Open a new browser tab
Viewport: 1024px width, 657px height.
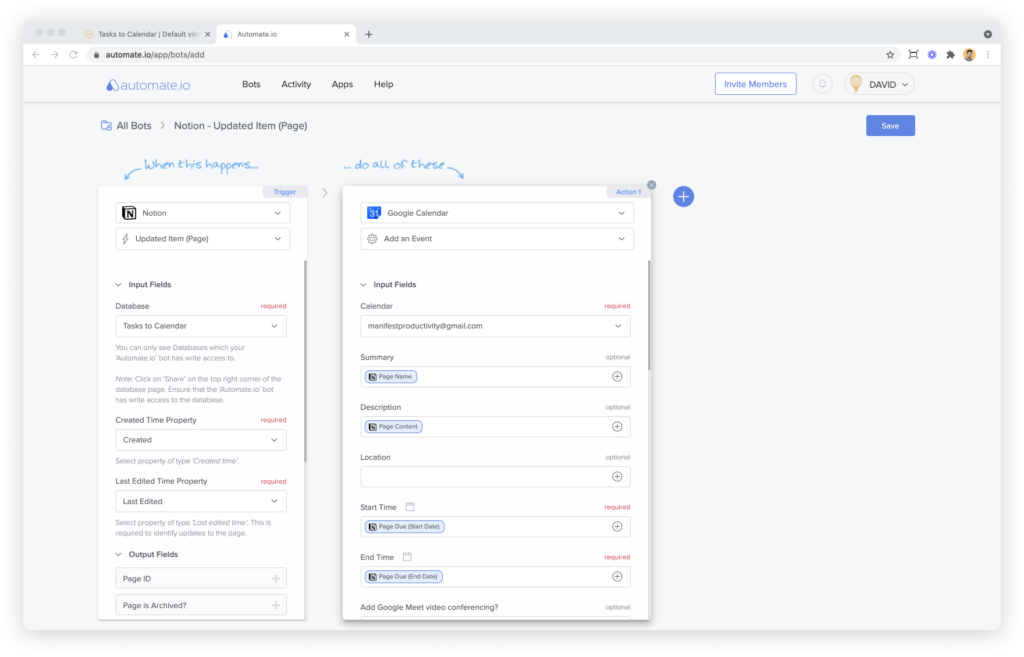point(368,34)
